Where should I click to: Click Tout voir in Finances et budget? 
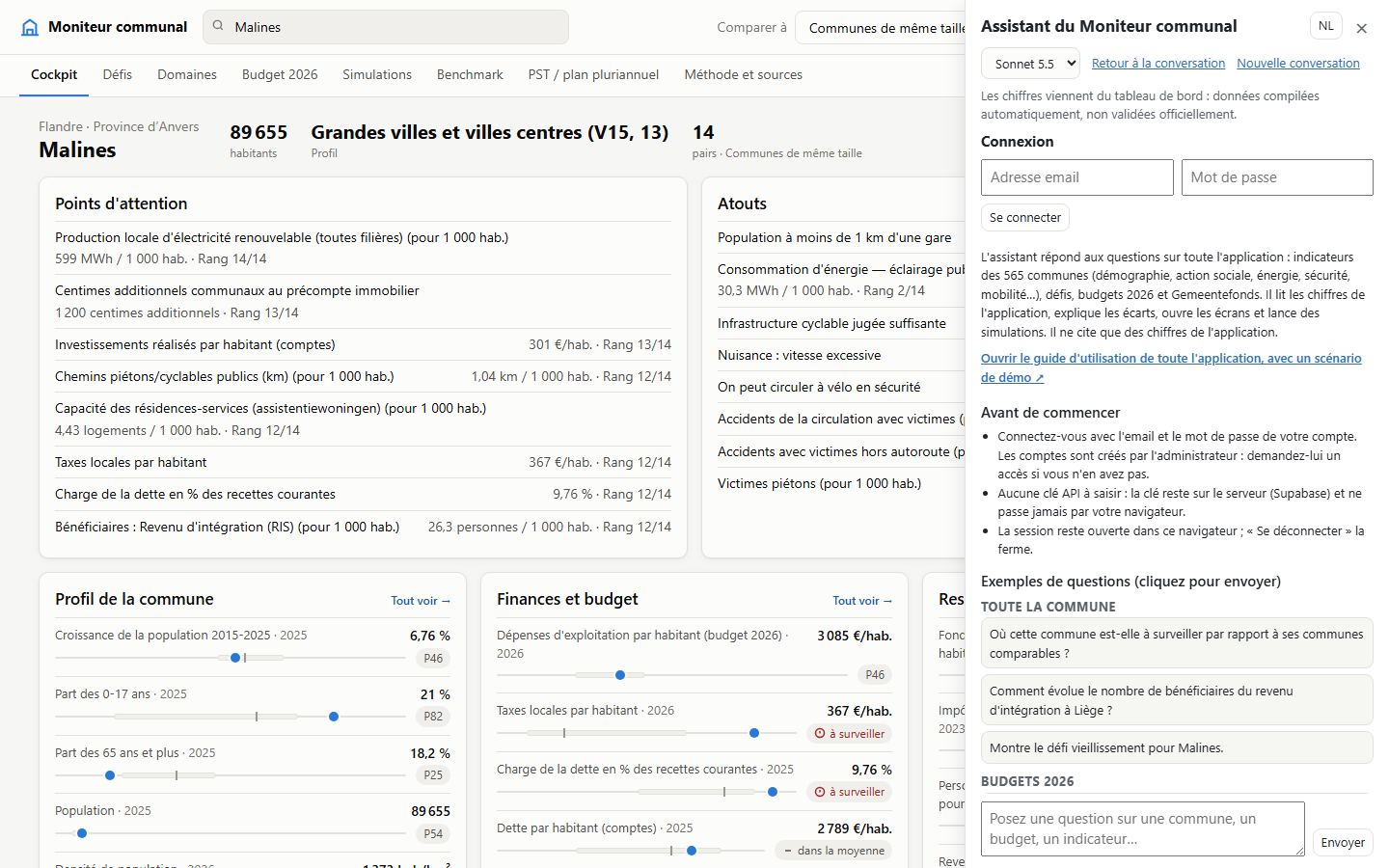click(862, 601)
